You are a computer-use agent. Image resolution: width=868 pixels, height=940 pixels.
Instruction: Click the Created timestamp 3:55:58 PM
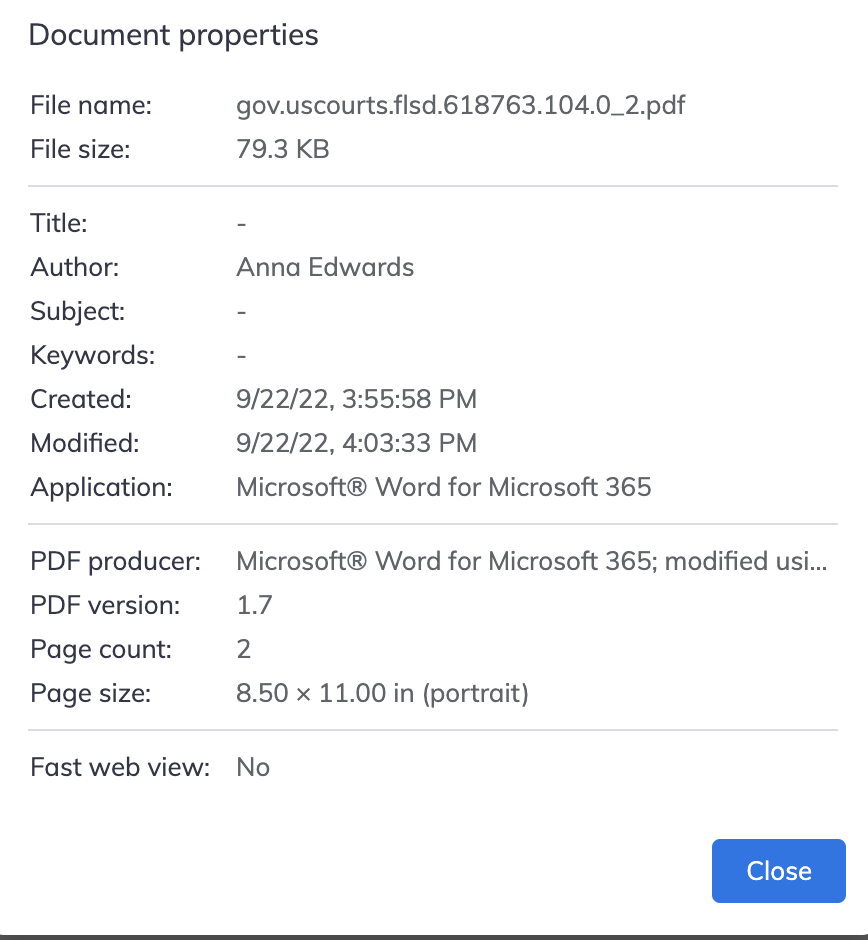click(x=356, y=399)
